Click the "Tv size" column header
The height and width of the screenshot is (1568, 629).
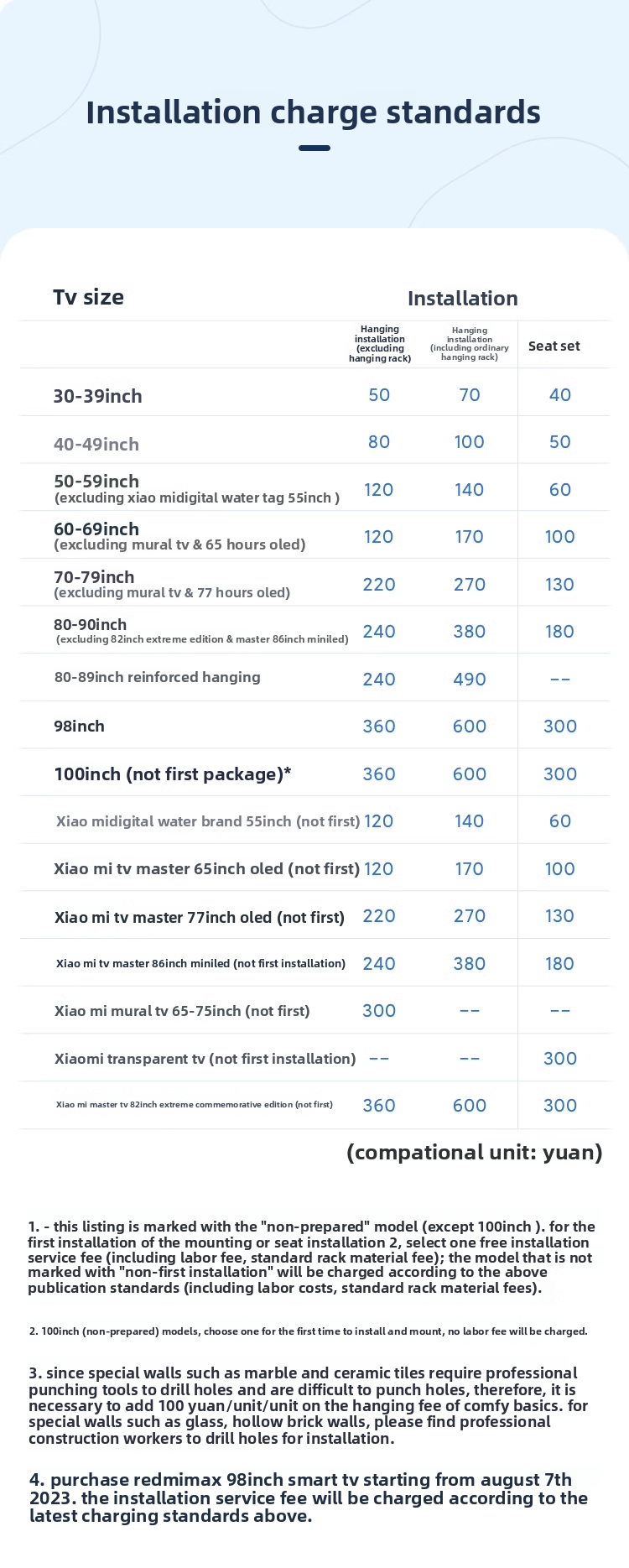tap(88, 297)
